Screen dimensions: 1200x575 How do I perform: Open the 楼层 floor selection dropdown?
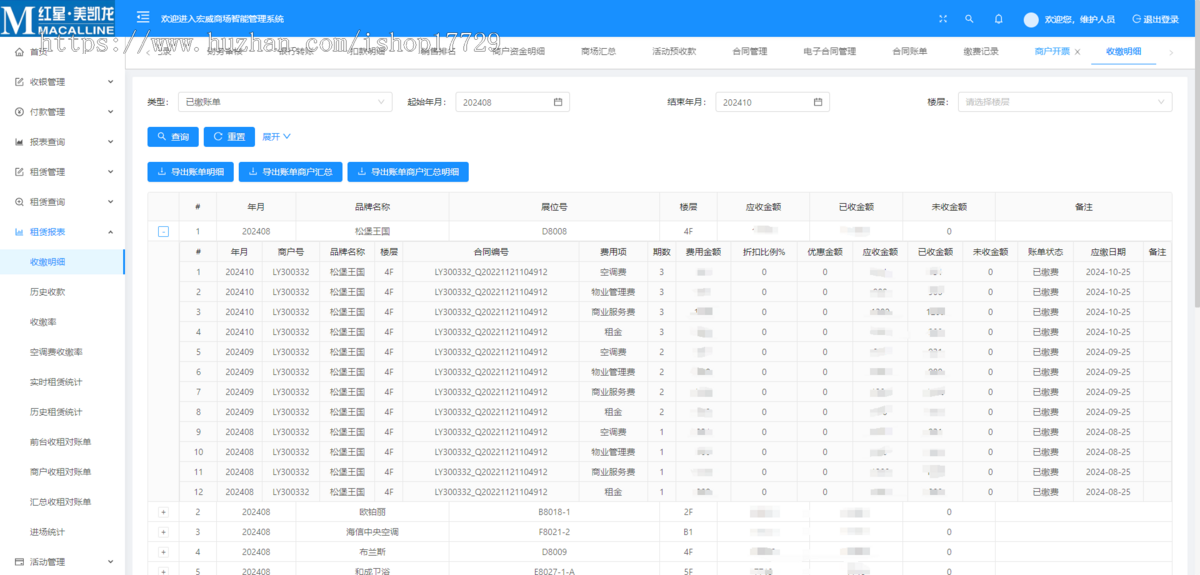coord(1064,102)
